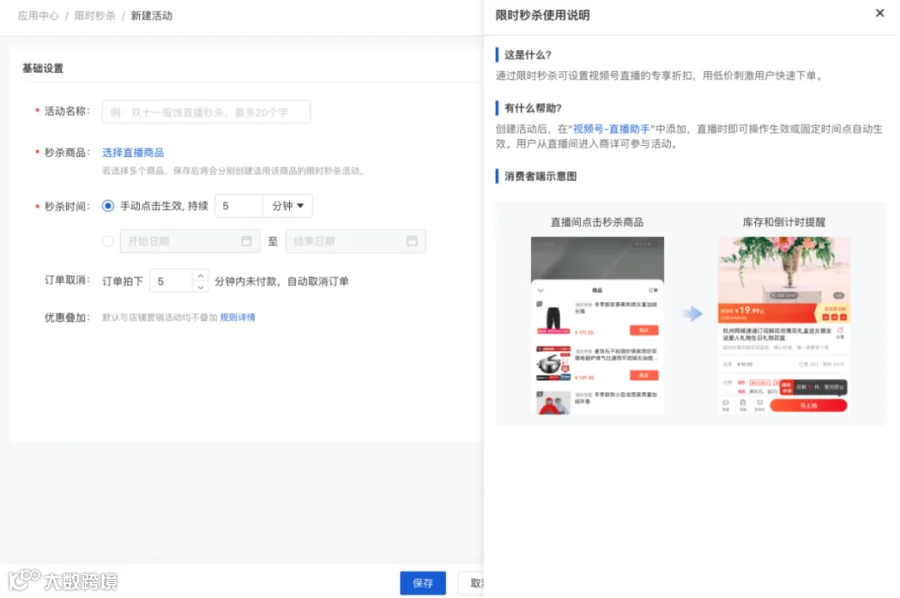Close the 限时秒杀使用说明 panel

[x=879, y=13]
